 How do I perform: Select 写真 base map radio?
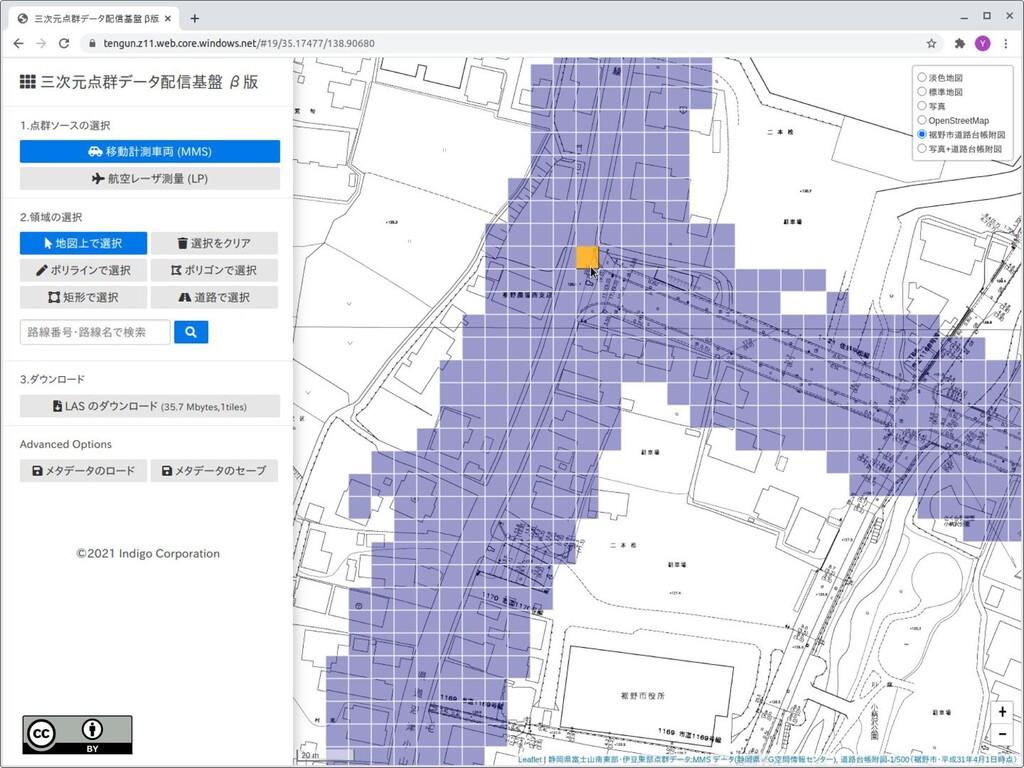tap(922, 106)
